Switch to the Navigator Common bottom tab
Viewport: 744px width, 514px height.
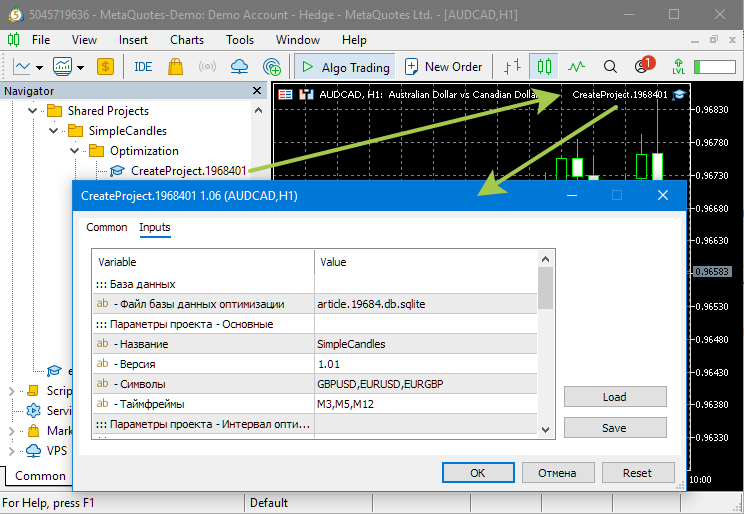[x=40, y=476]
